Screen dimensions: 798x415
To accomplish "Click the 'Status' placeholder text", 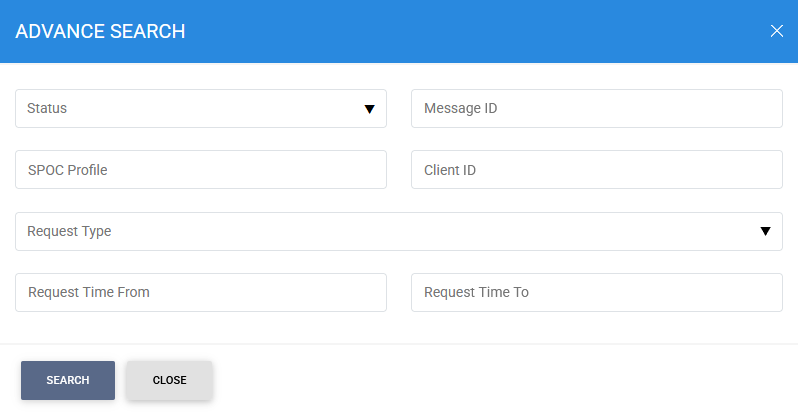I will point(47,108).
